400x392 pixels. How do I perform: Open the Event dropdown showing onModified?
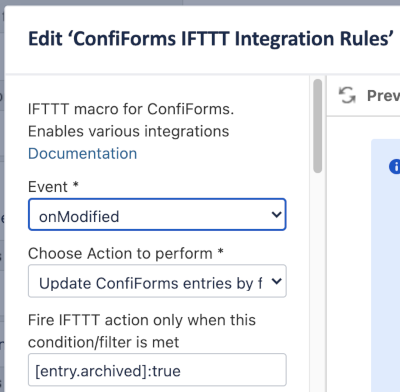click(157, 214)
